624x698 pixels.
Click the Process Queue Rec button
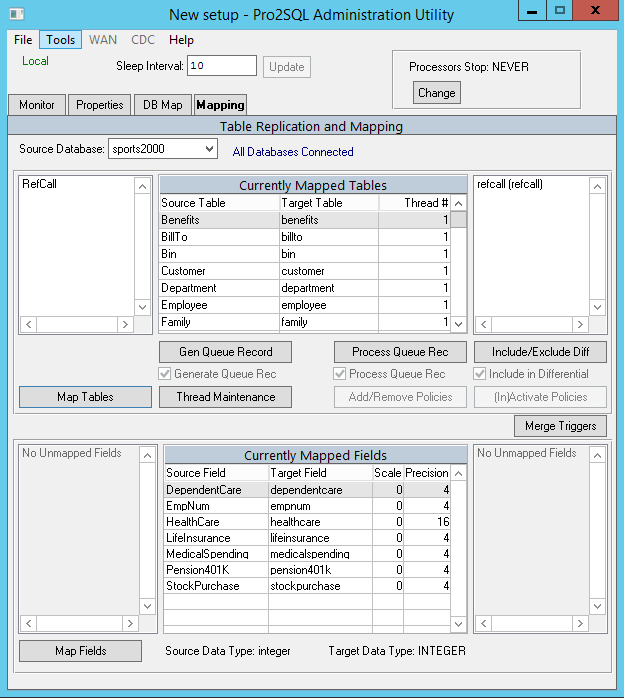tap(400, 352)
